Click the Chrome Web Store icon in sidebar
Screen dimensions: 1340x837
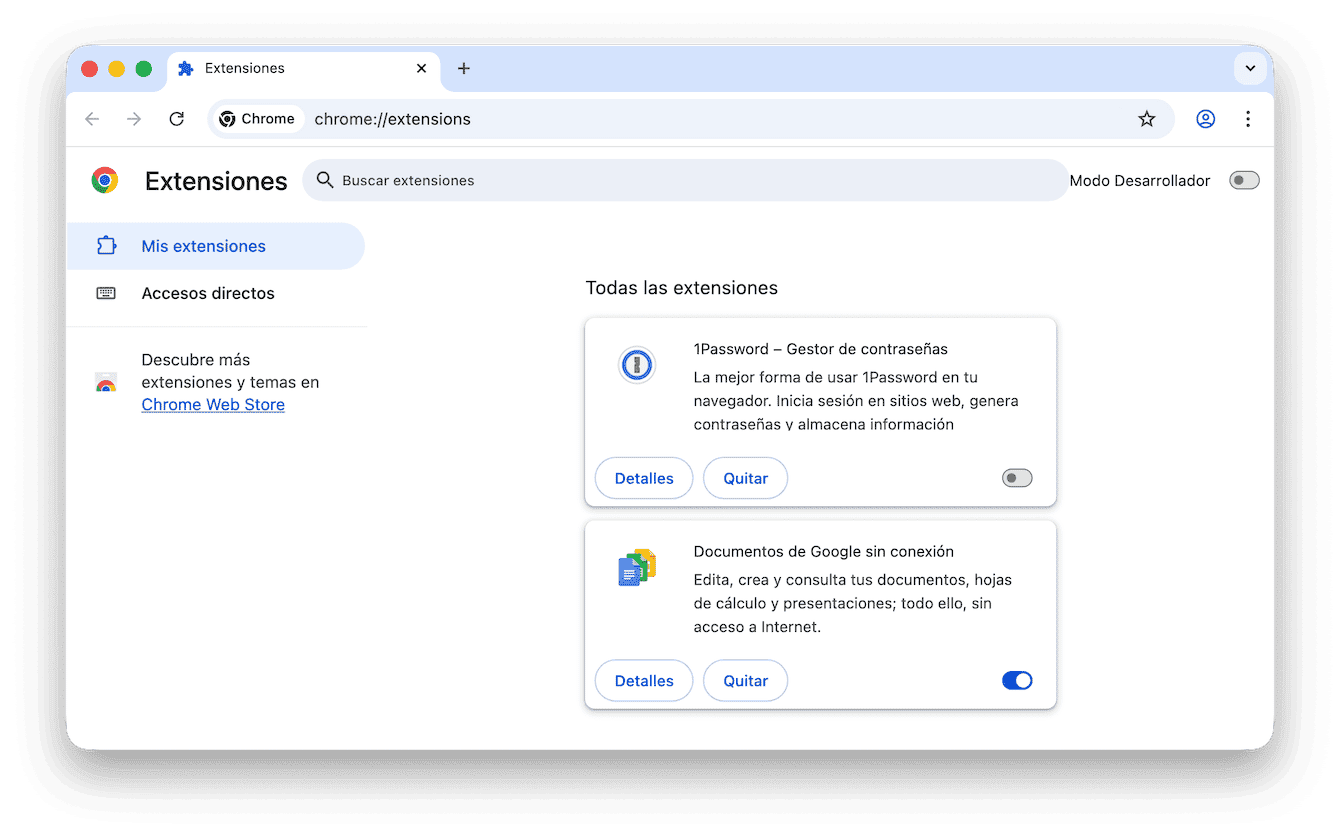(x=106, y=382)
